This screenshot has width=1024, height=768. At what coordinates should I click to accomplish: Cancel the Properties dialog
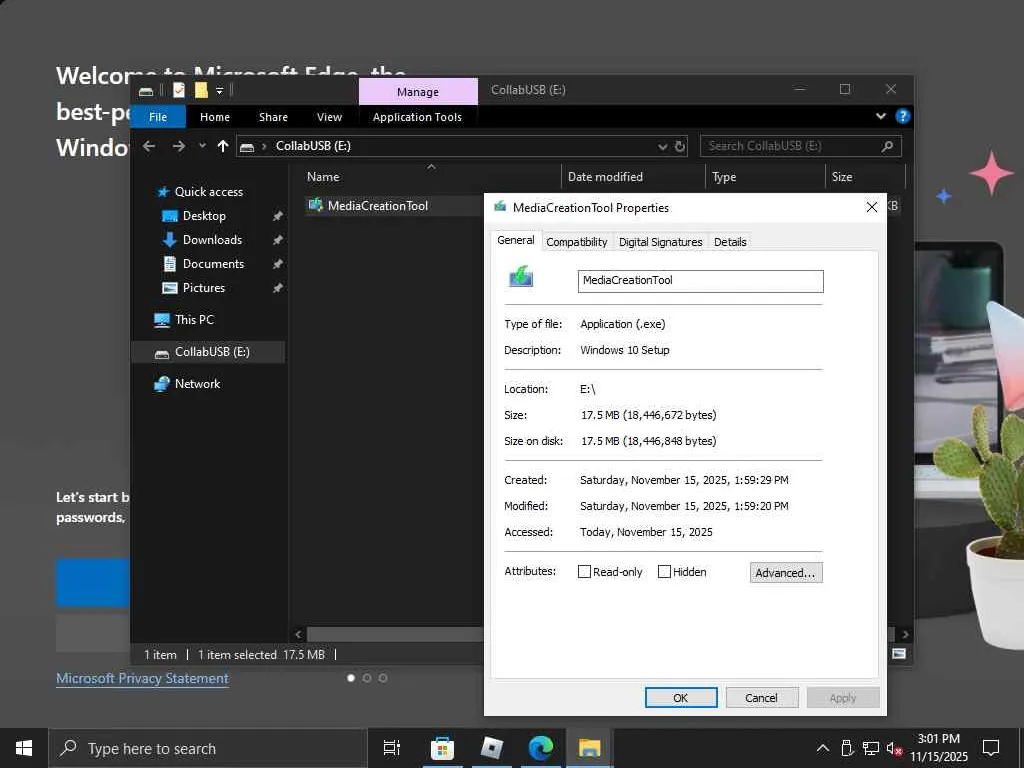(x=761, y=697)
